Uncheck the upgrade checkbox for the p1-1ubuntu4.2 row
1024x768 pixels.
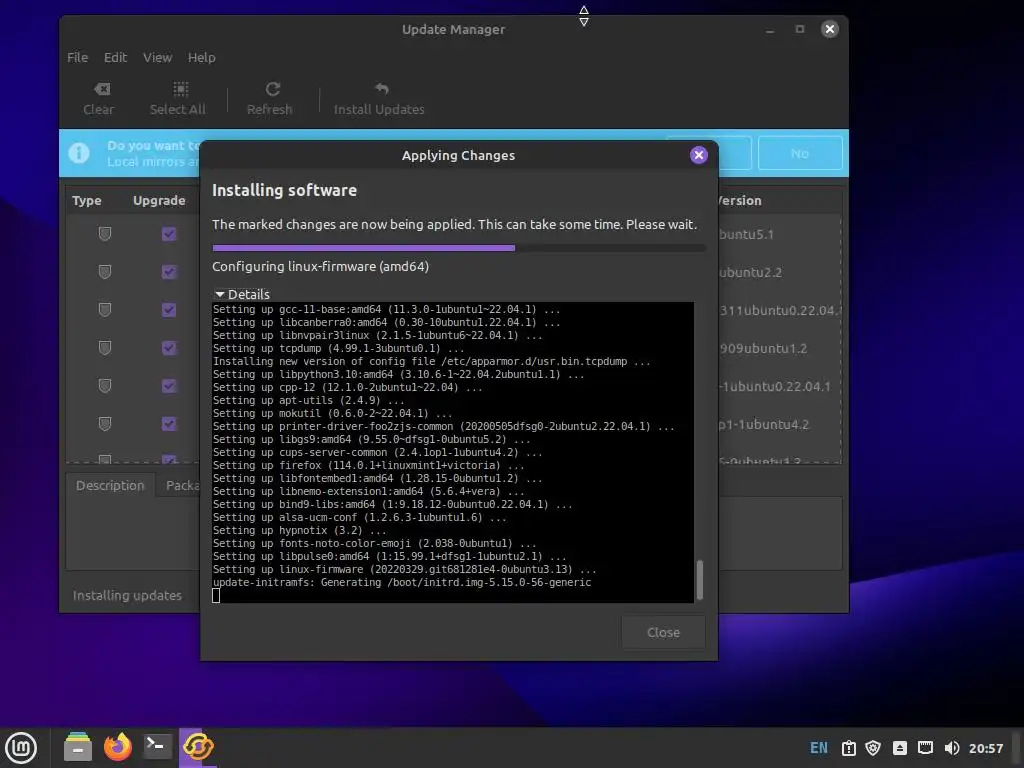tap(169, 424)
